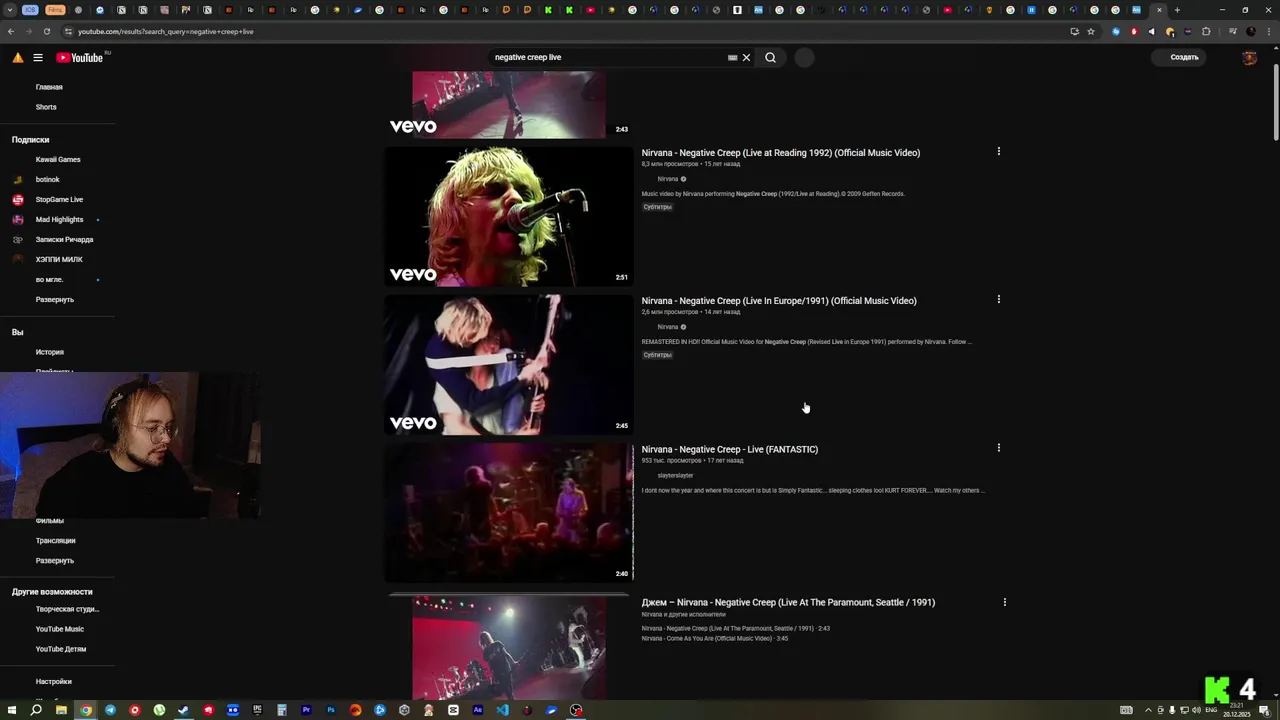Viewport: 1280px width, 720px height.
Task: Open Steam from taskbar
Action: [184, 710]
